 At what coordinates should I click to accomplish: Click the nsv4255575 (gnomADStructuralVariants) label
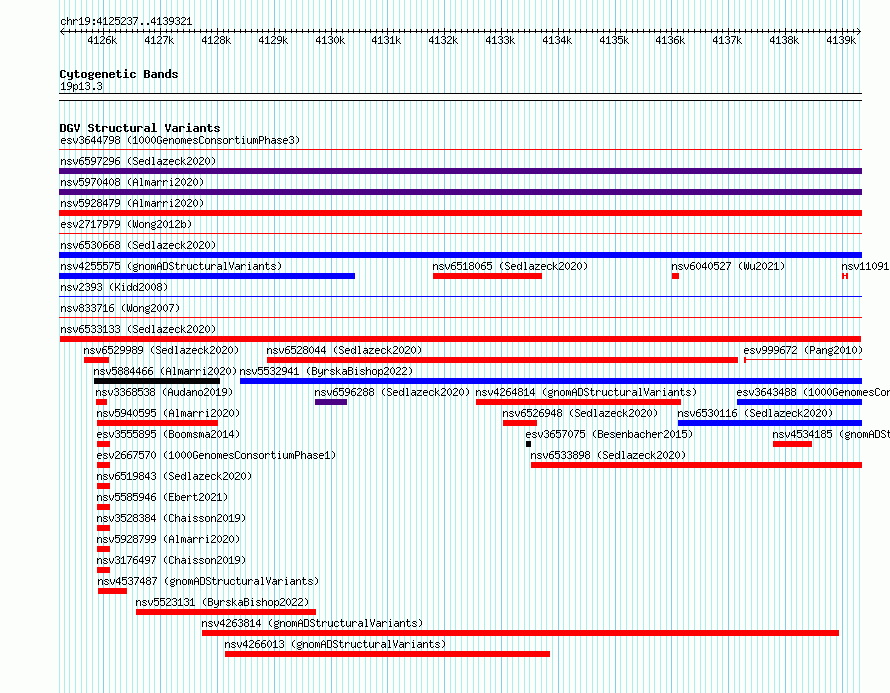coord(171,266)
